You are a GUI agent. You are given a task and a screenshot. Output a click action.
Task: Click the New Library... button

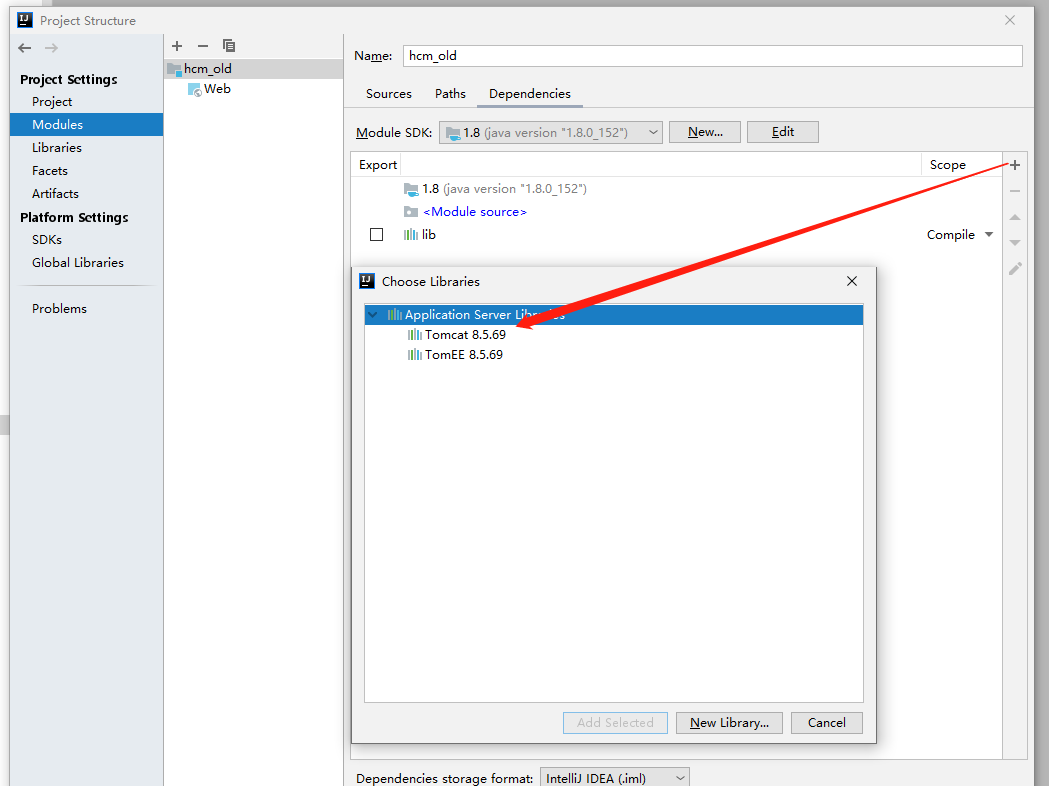pyautogui.click(x=729, y=722)
